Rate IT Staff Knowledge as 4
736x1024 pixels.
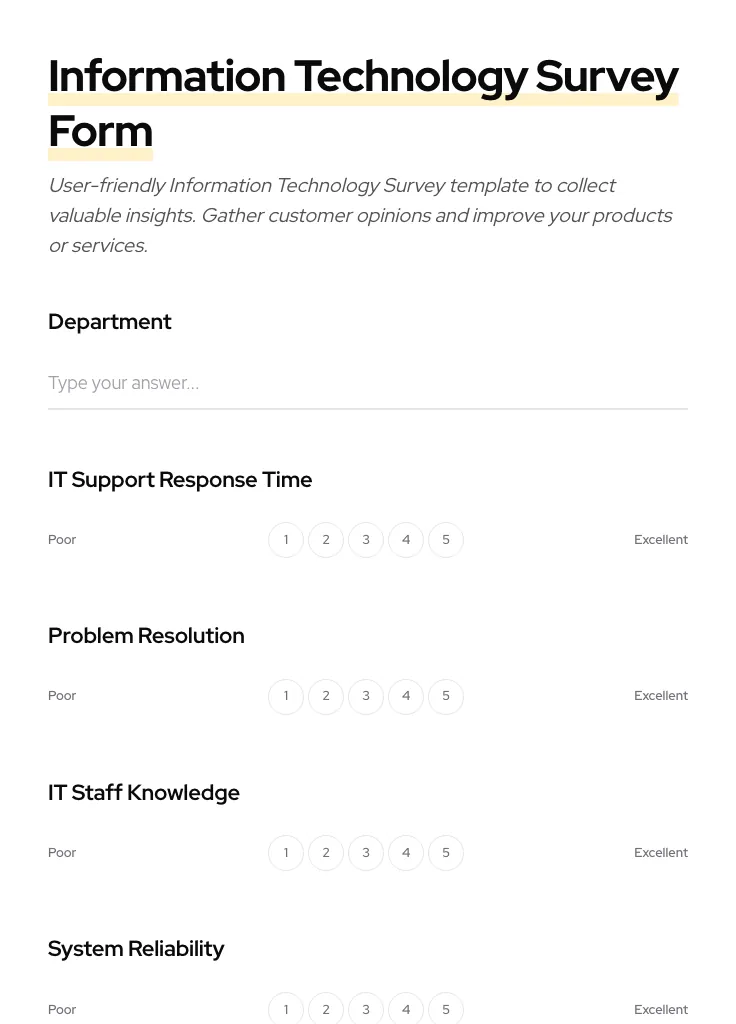(406, 852)
